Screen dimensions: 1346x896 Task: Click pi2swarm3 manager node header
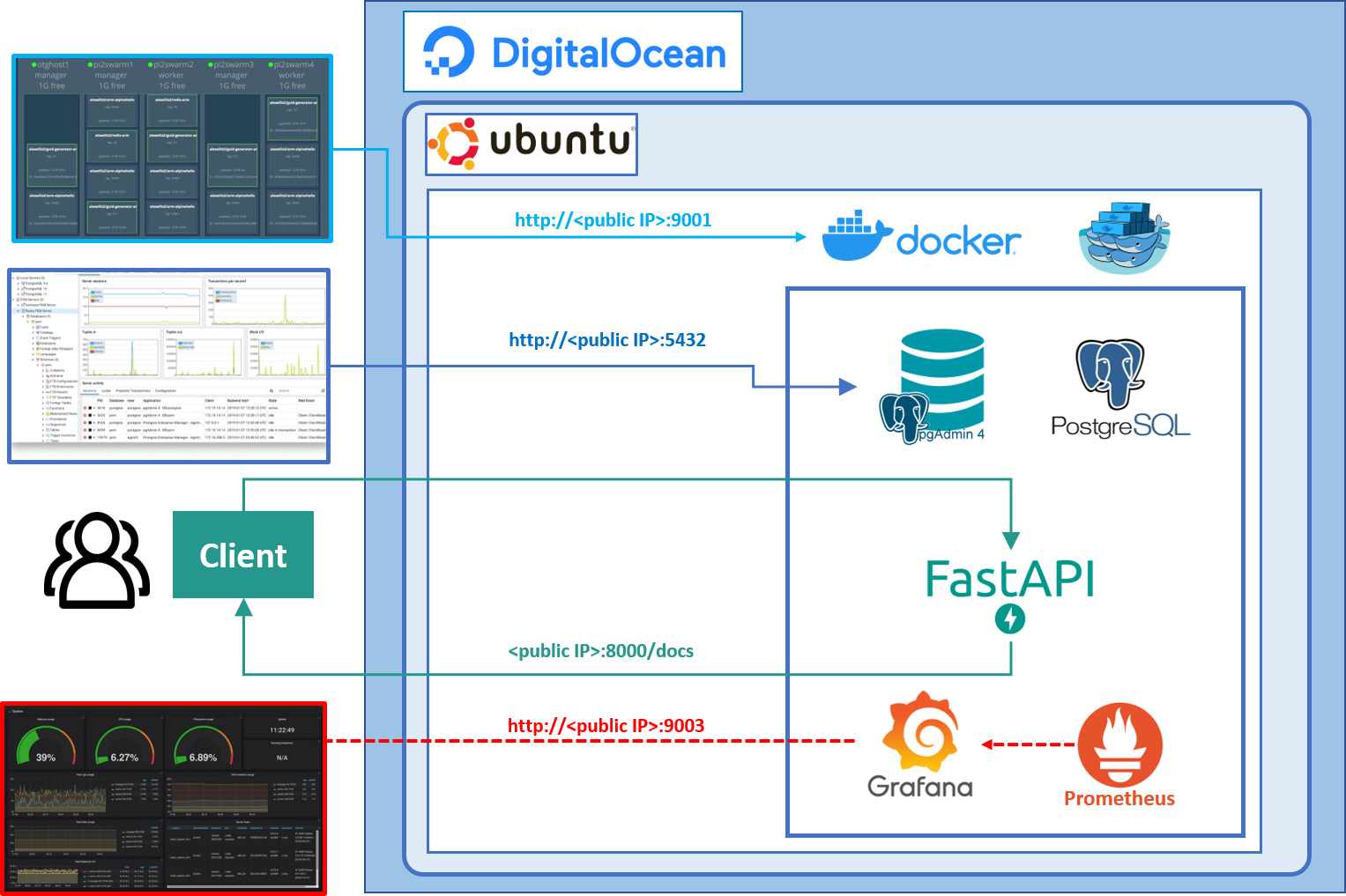tap(232, 75)
